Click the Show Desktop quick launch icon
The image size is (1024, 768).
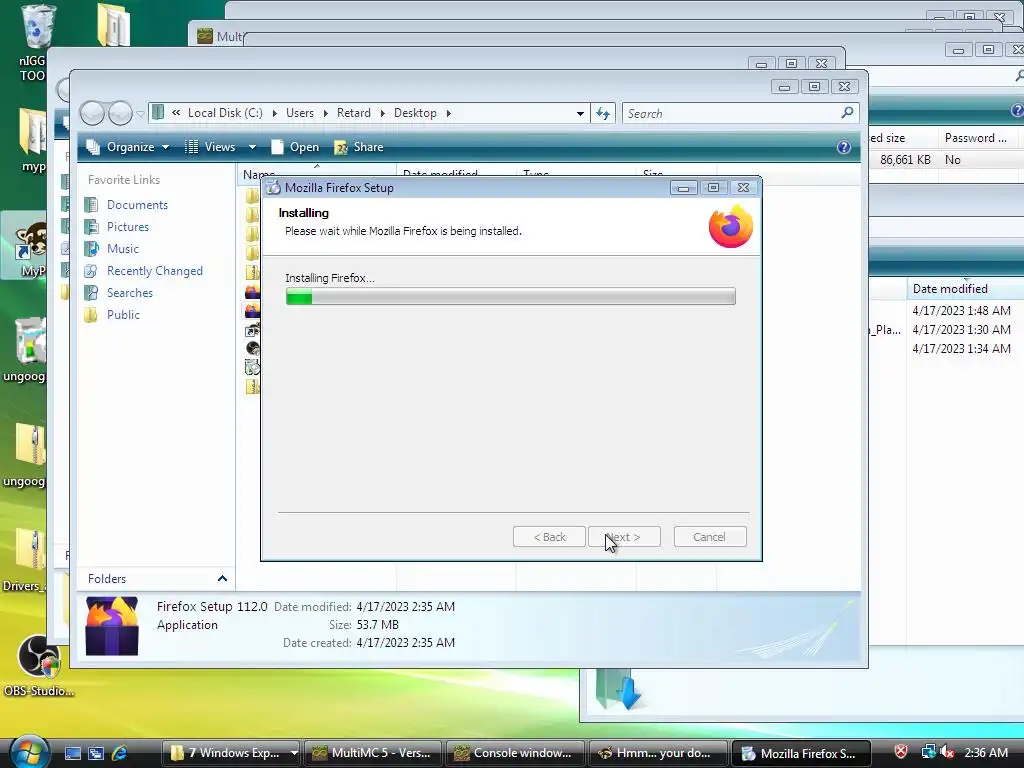[72, 753]
